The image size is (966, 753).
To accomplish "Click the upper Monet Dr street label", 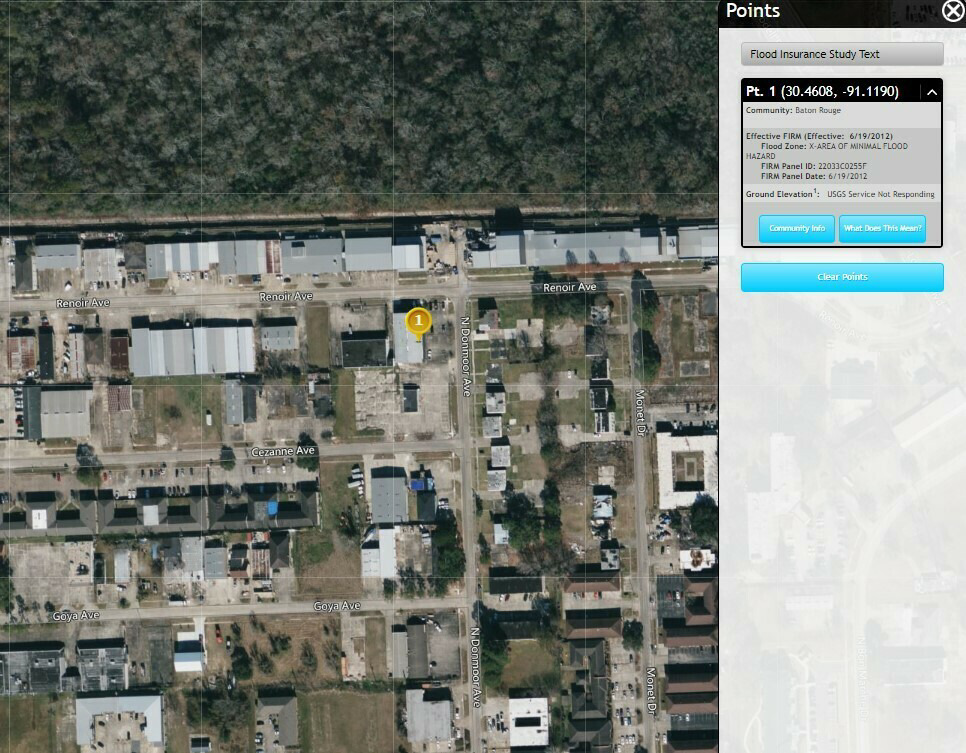I will click(640, 413).
